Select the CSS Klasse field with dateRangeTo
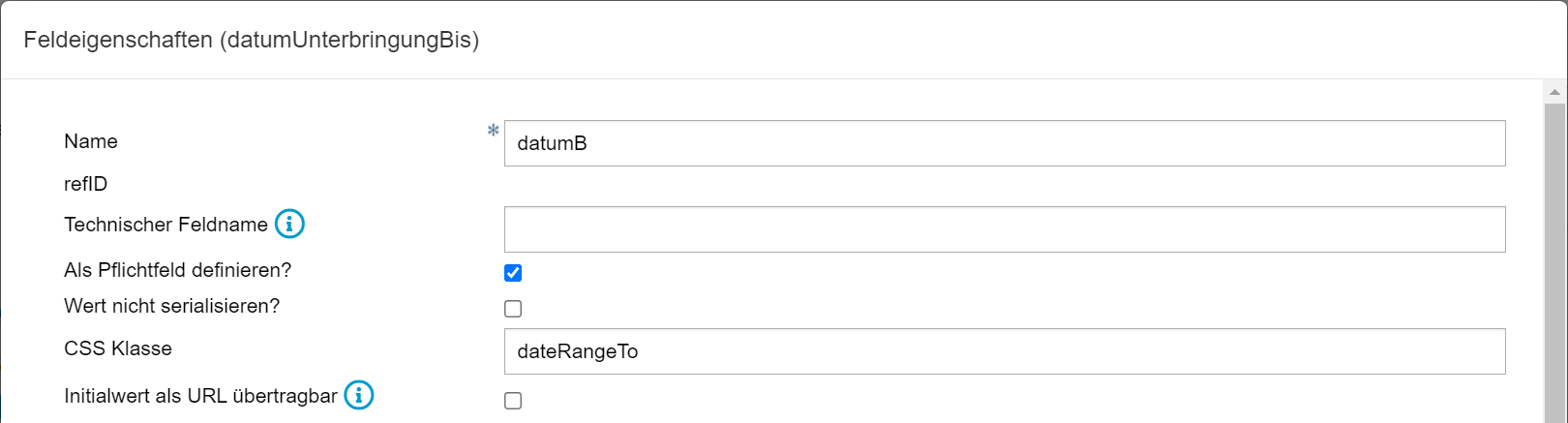1568x423 pixels. tap(1004, 351)
